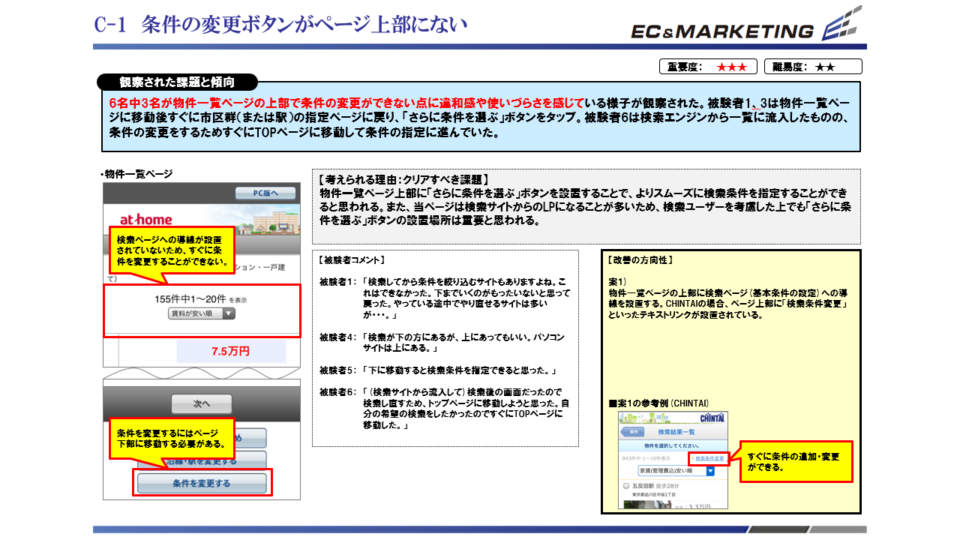Click the EC&MARKETING logo
The width and height of the screenshot is (960, 540).
pyautogui.click(x=746, y=25)
